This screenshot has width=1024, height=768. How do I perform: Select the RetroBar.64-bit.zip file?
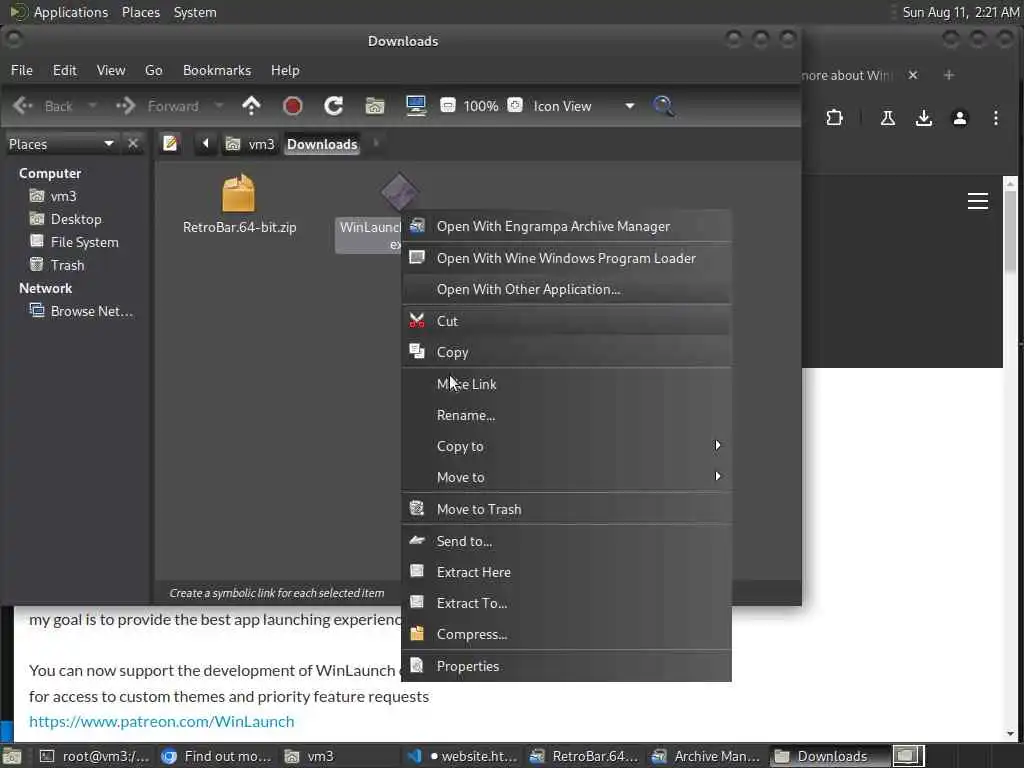239,204
